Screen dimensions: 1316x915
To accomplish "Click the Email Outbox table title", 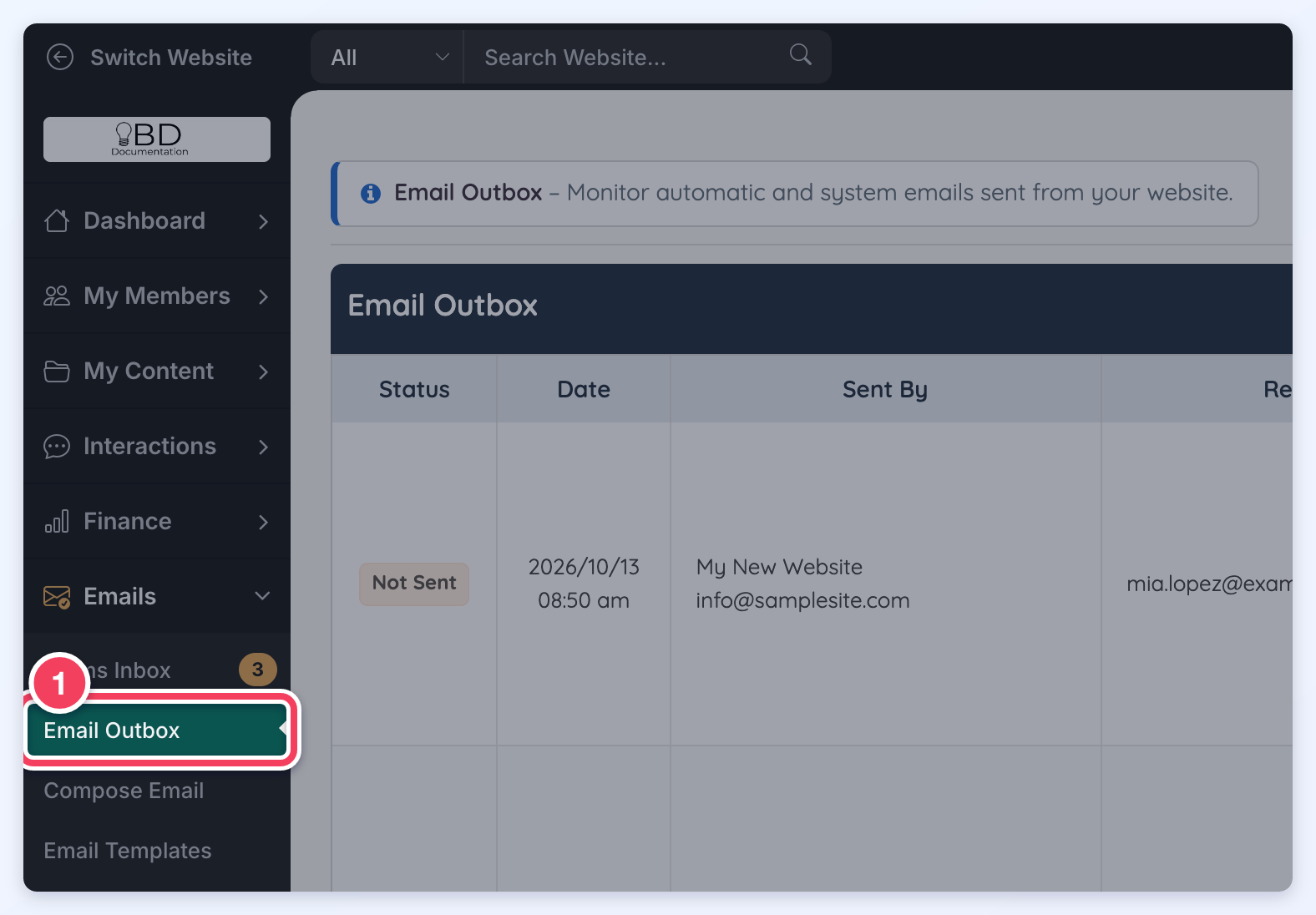I will 443,306.
